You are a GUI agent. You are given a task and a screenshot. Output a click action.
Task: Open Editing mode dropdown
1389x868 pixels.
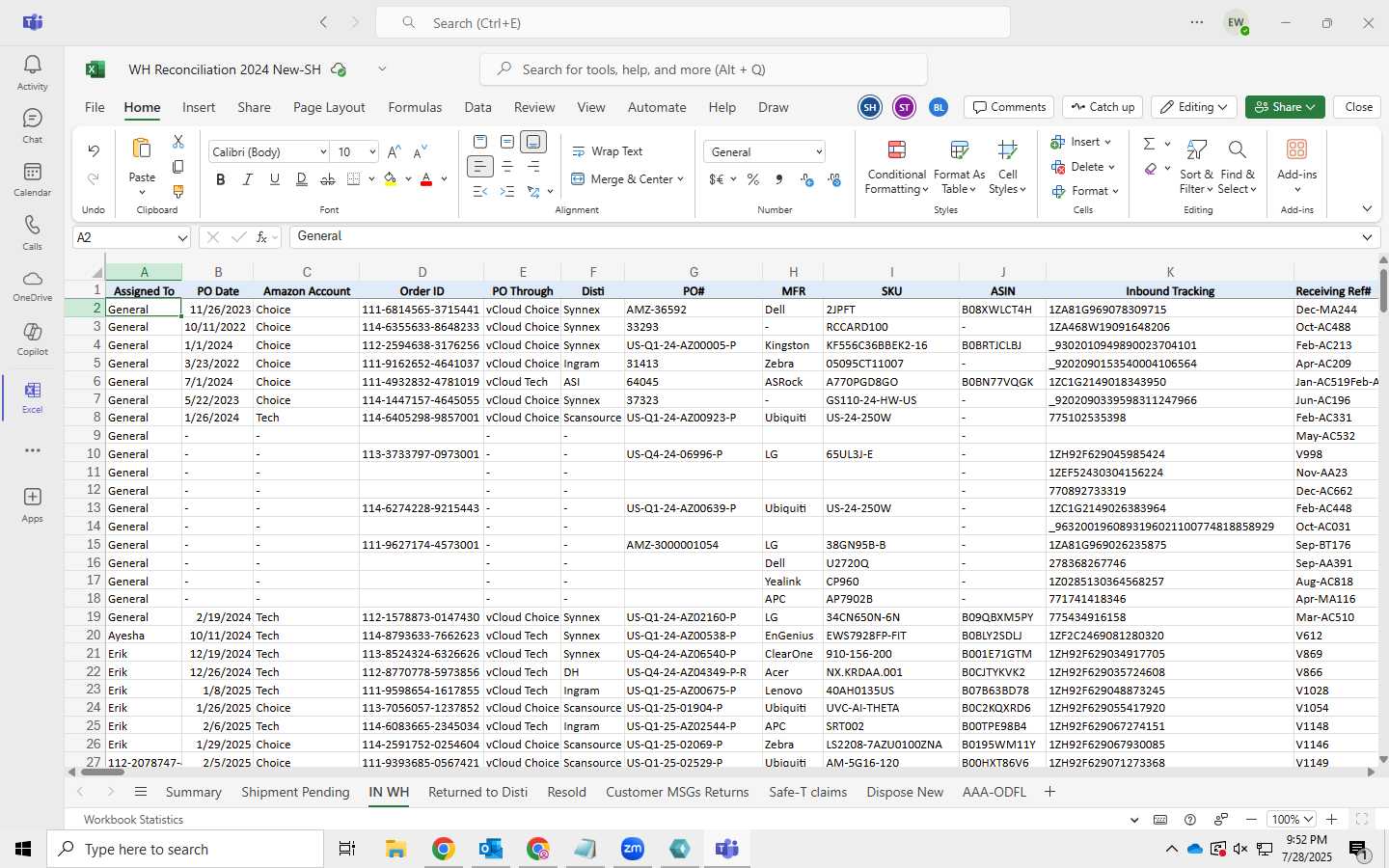tap(1194, 107)
